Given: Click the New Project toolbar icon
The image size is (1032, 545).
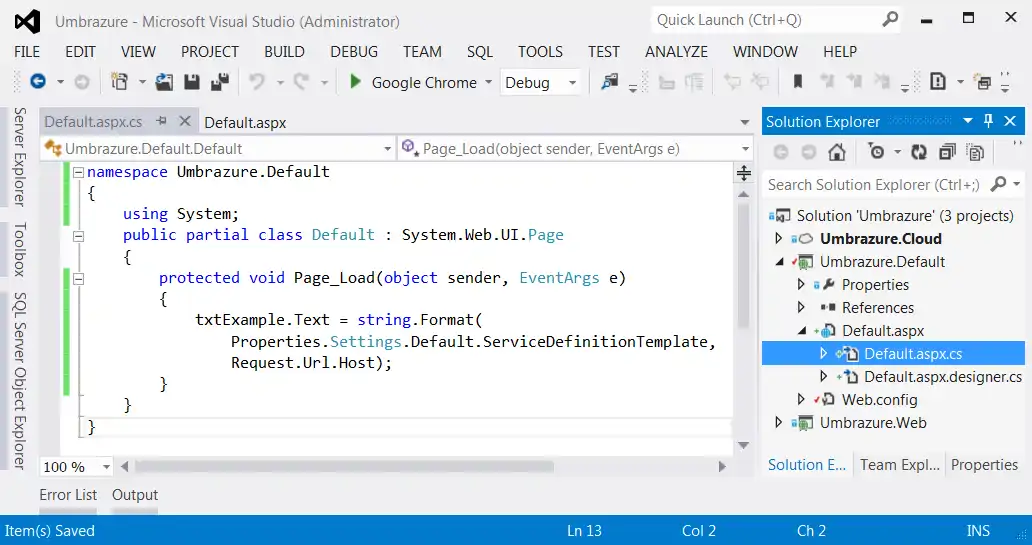Looking at the screenshot, I should pos(120,82).
